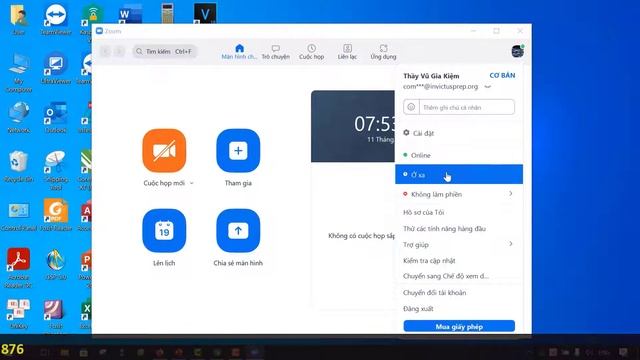Viewport: 640px width, 360px height.
Task: Open the Trò chuyện chat tab
Action: click(276, 52)
